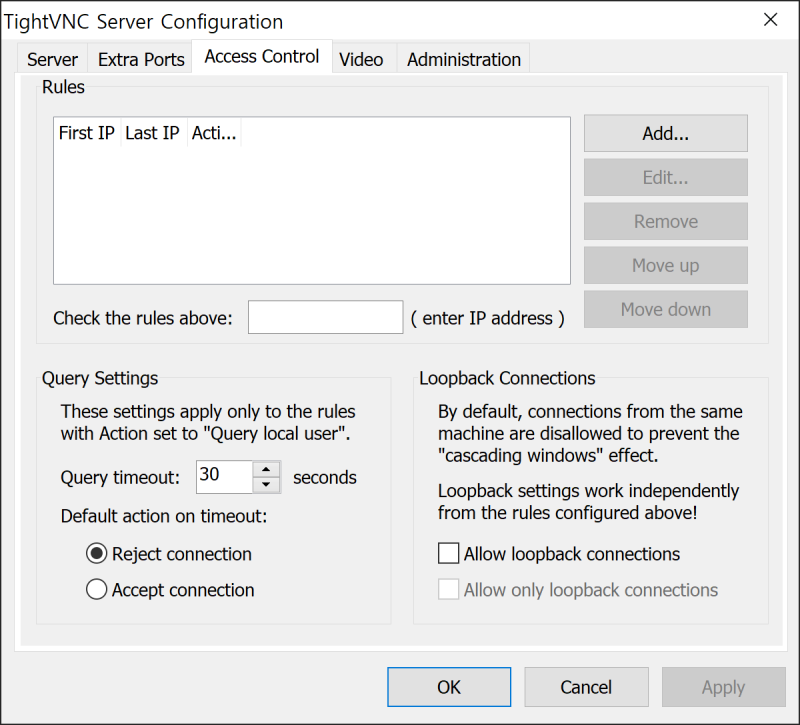Increase Query timeout with the up arrow
Viewport: 800px width, 725px height.
[268, 470]
